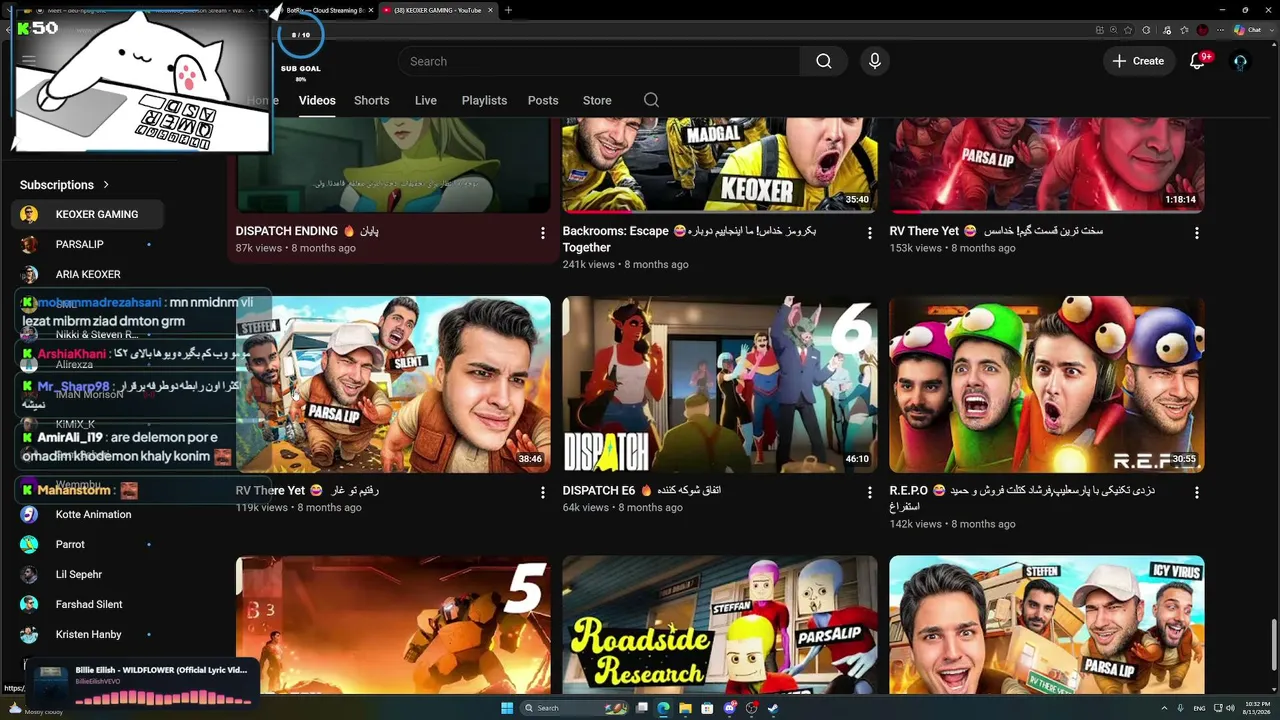Image resolution: width=1280 pixels, height=720 pixels.
Task: Open options menu for DISPATCH E6 video
Action: (x=870, y=493)
